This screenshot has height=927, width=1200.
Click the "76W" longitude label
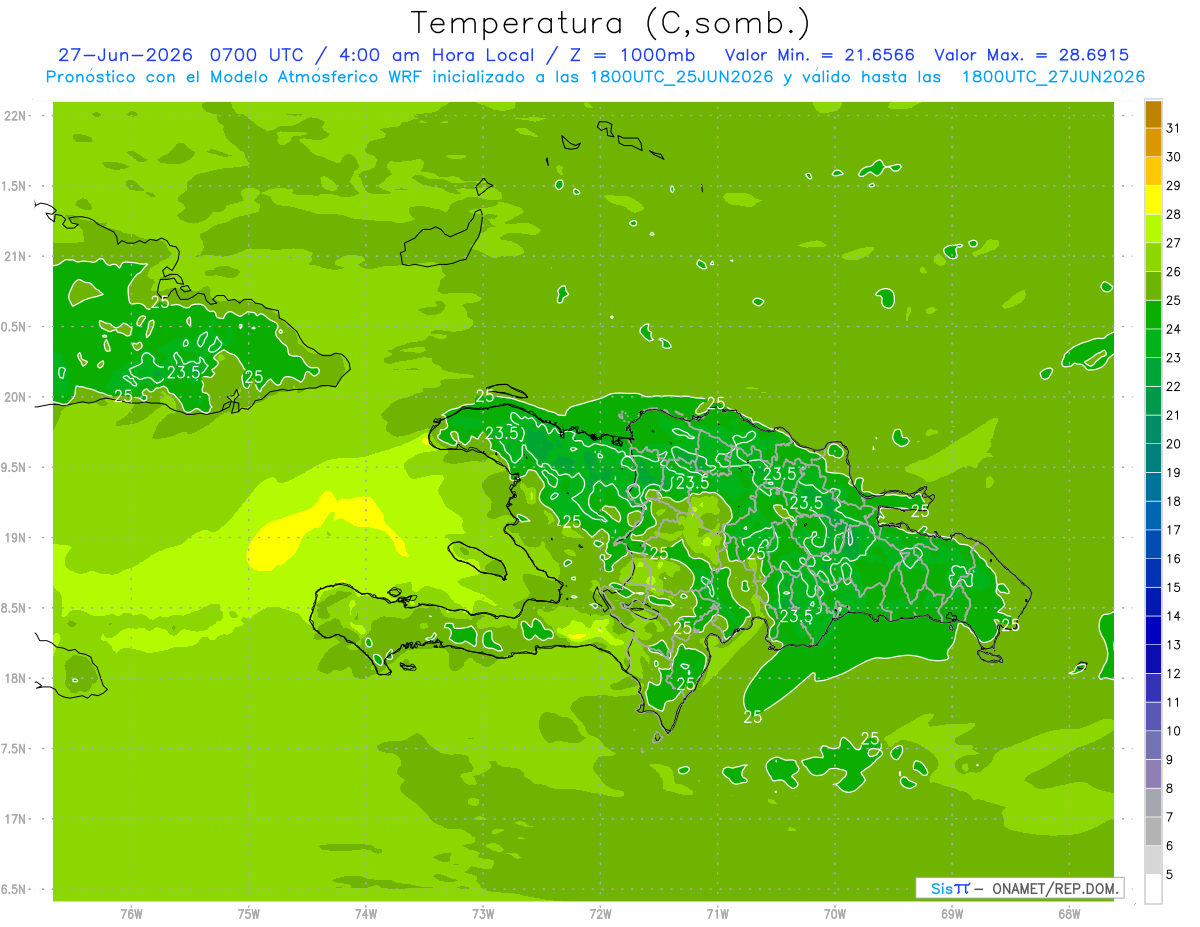[131, 914]
